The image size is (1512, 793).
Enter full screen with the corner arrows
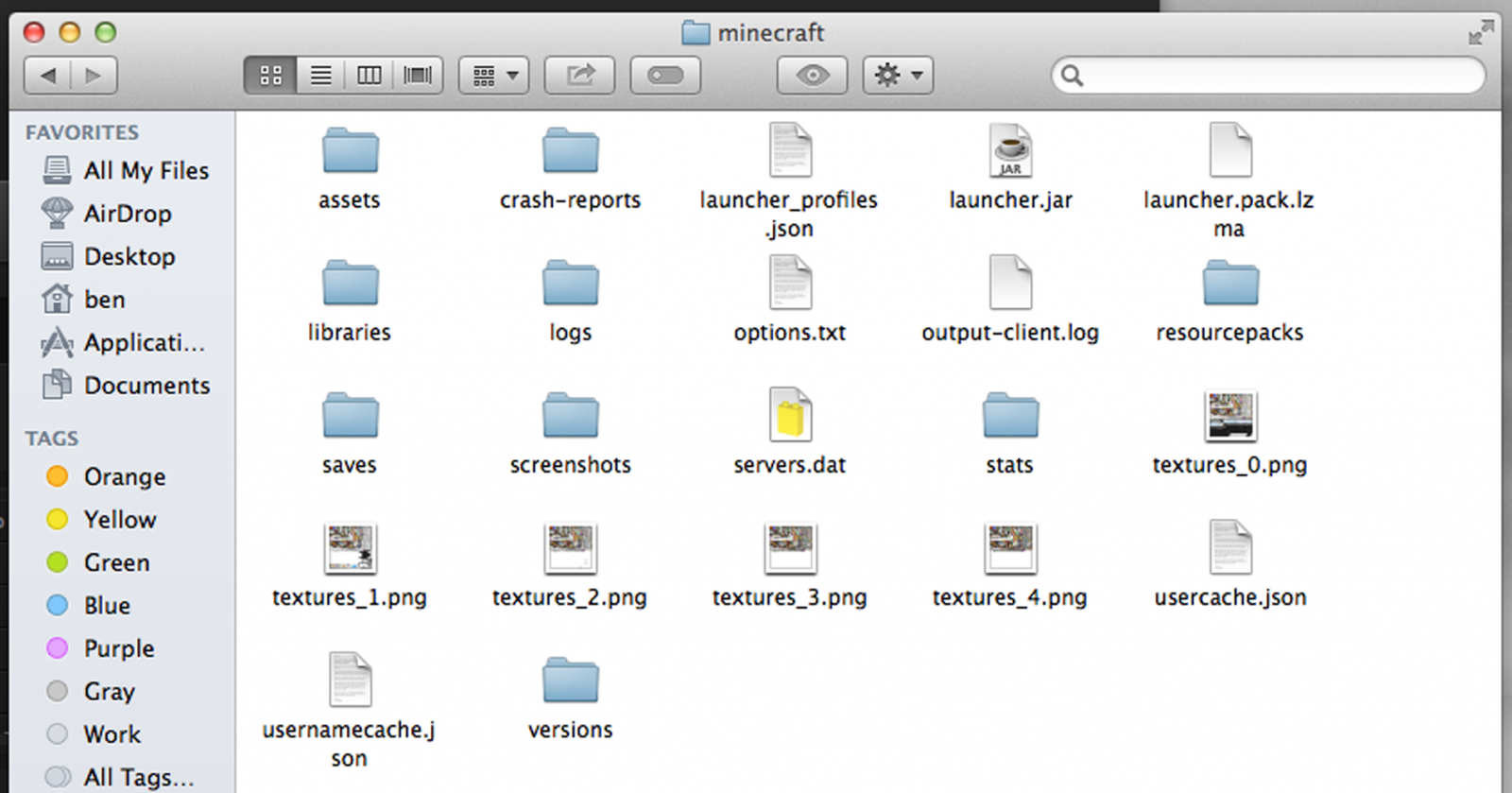(x=1481, y=33)
